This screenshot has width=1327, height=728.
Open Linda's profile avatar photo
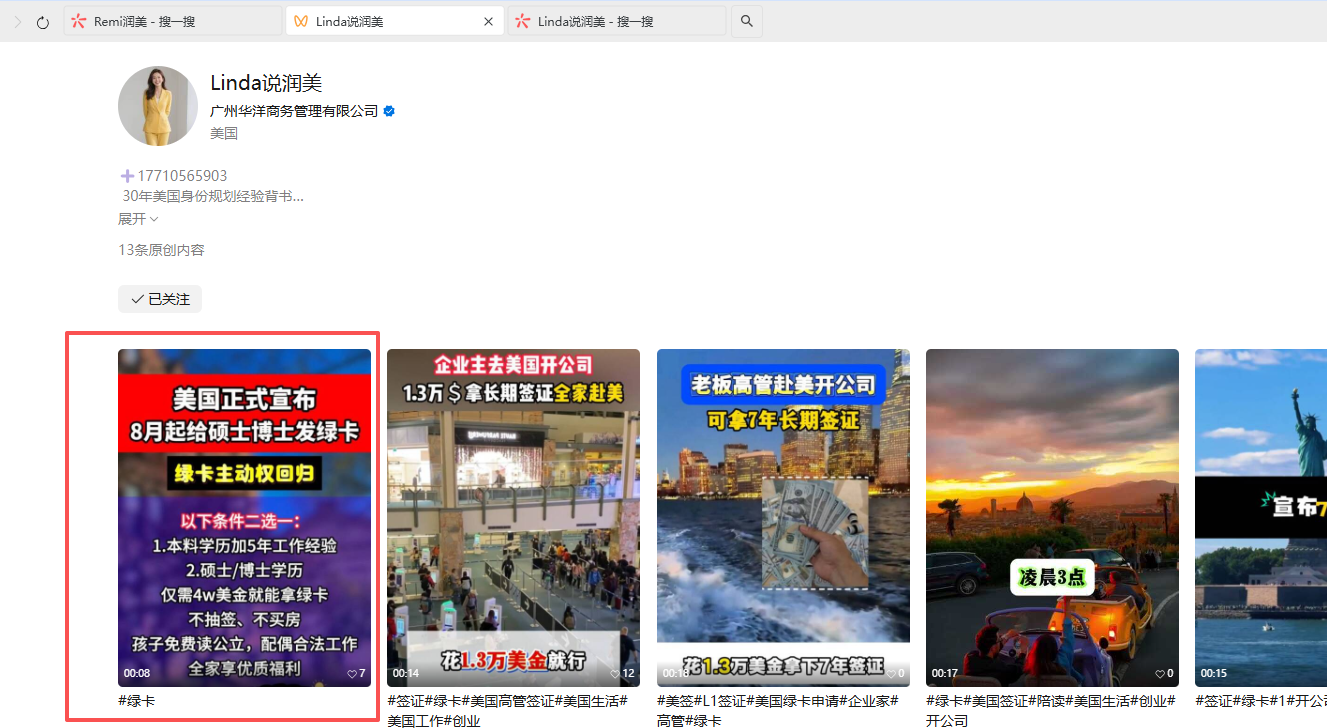click(158, 106)
